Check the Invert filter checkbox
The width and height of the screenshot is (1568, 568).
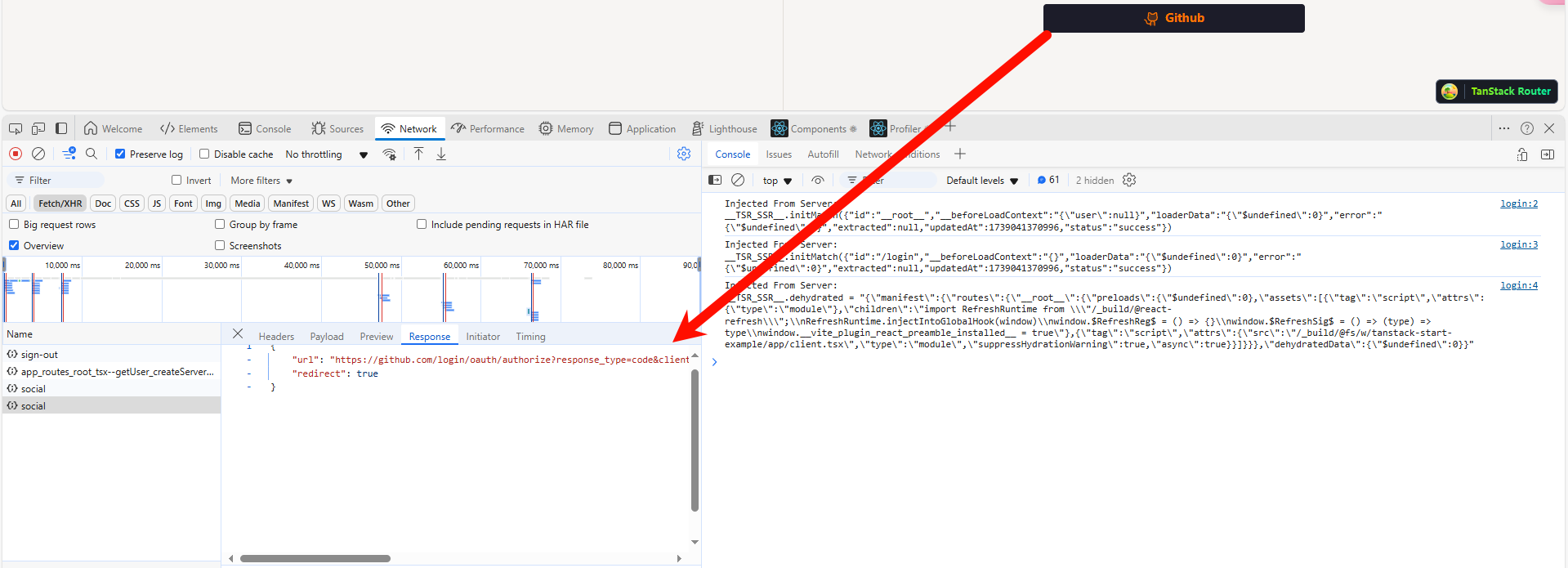pos(176,180)
